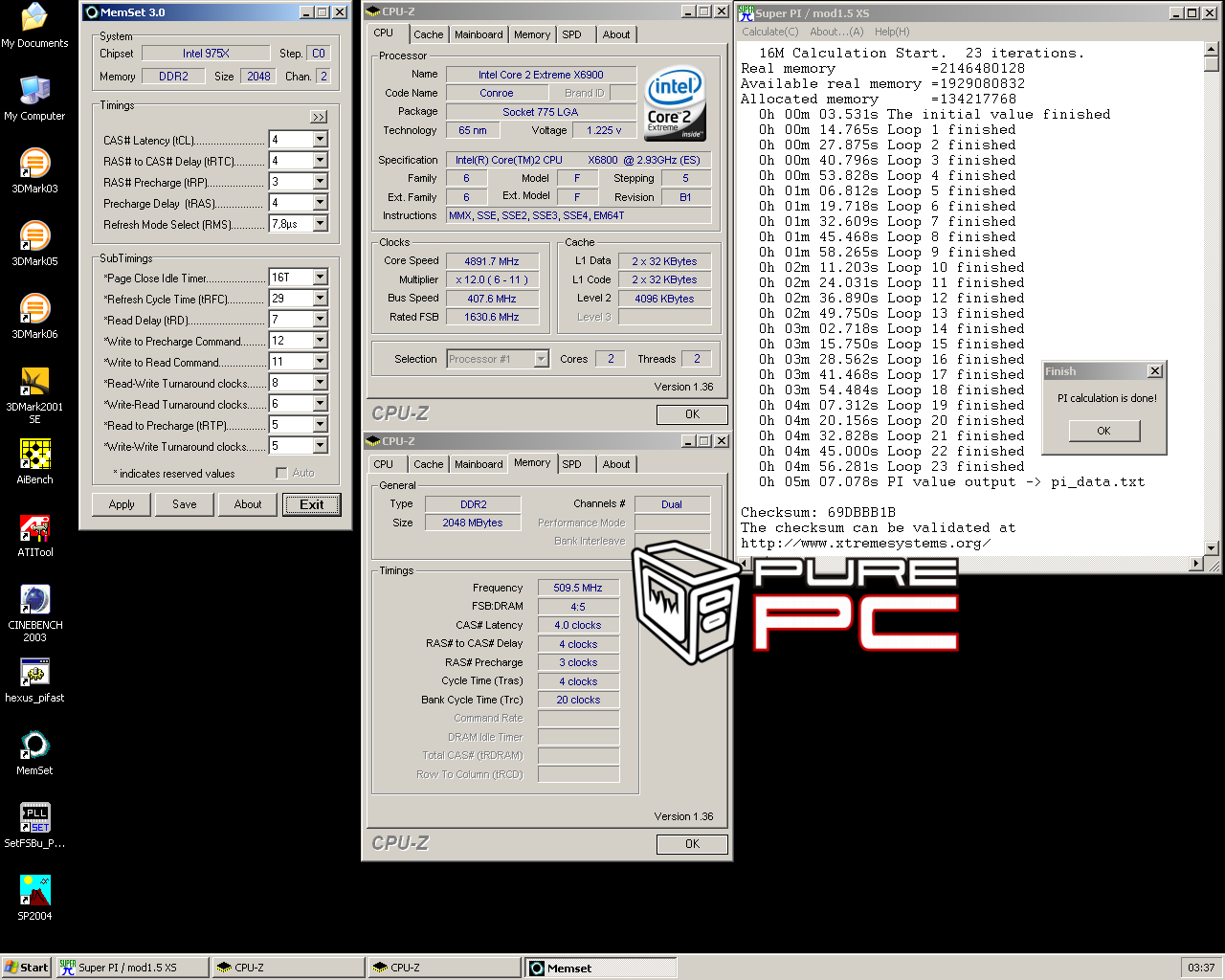
Task: Click OK in the Finish dialog
Action: click(1104, 431)
